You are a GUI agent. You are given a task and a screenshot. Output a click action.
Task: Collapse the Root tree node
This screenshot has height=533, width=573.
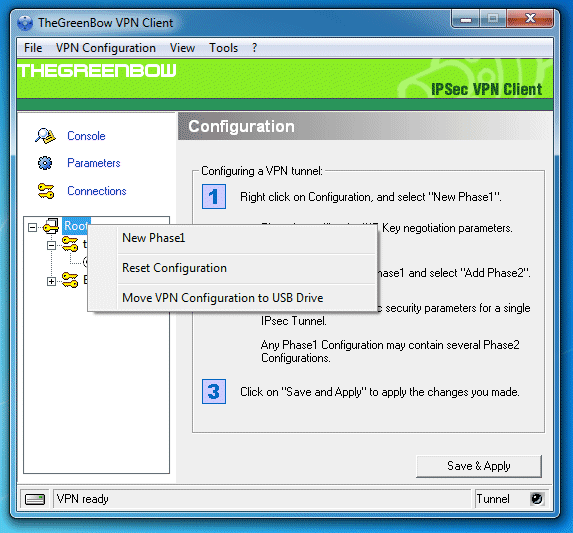tap(33, 228)
